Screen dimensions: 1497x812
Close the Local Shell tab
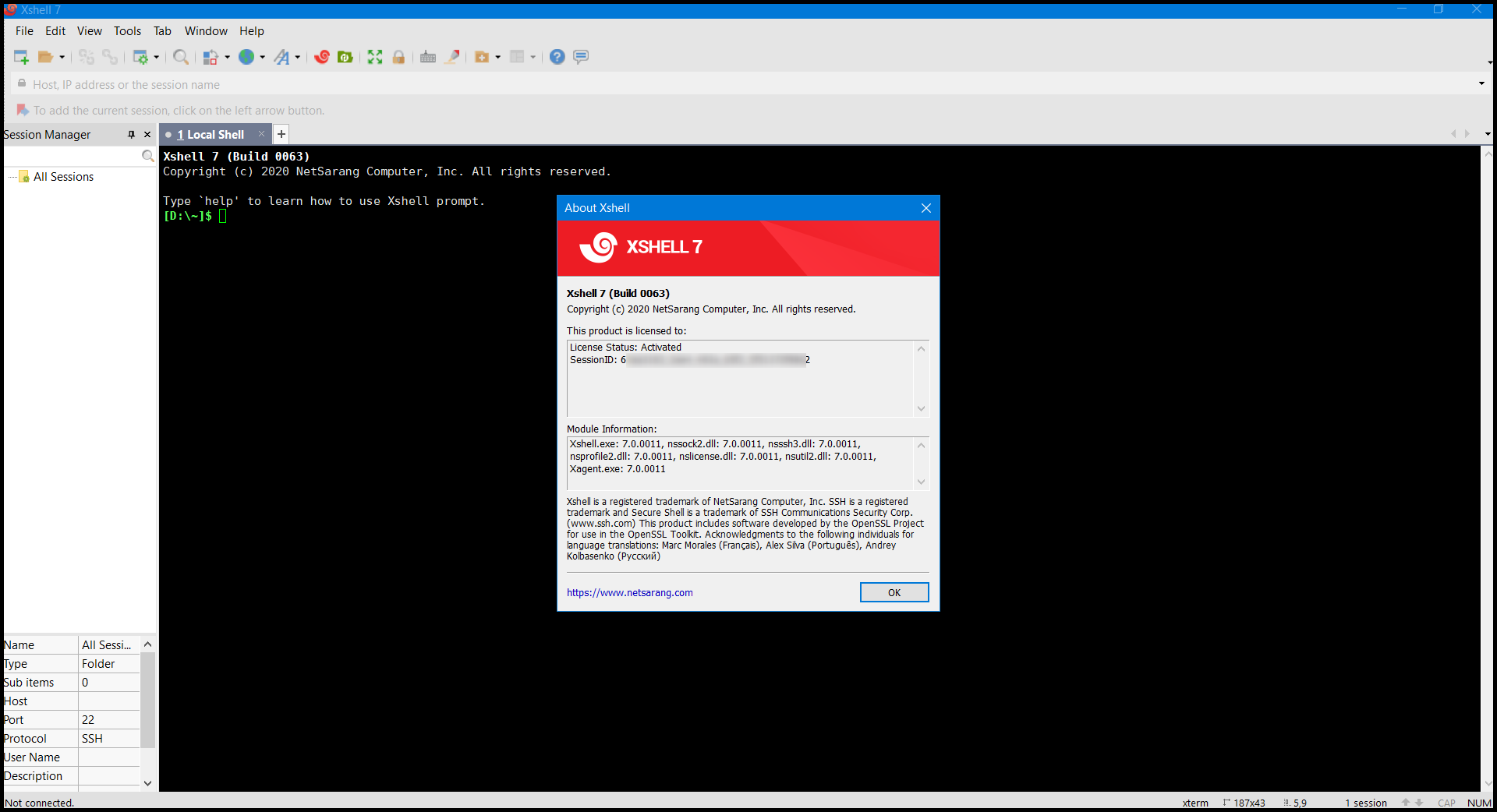coord(261,134)
